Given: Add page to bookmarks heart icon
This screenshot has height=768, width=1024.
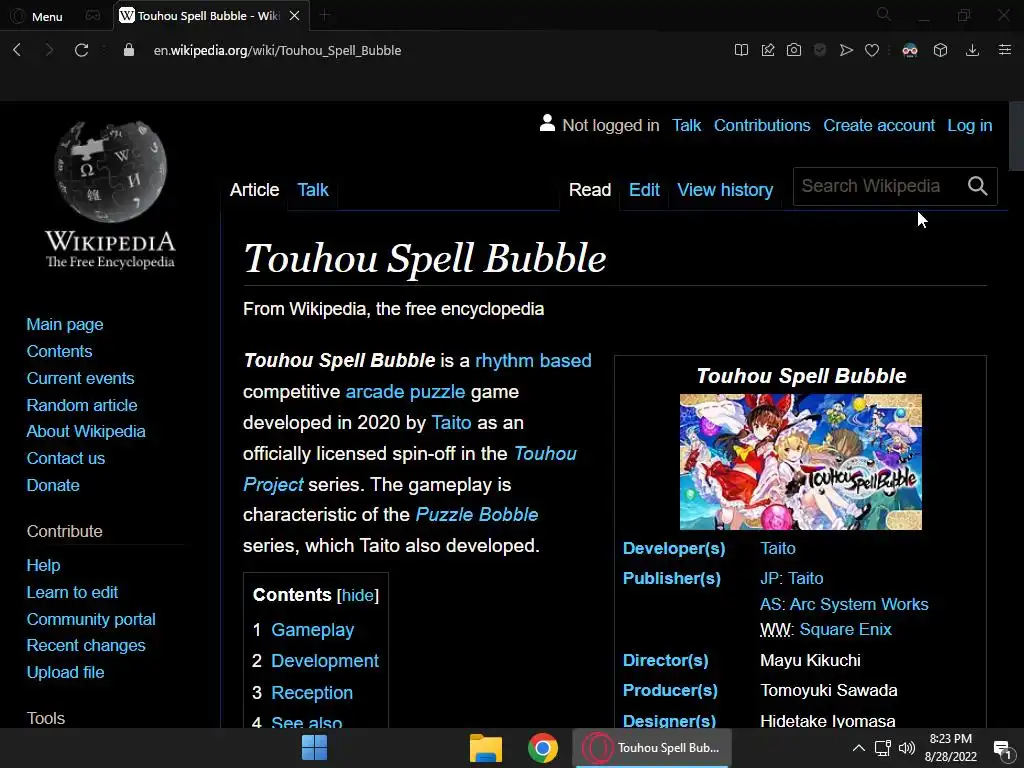Looking at the screenshot, I should (x=872, y=50).
